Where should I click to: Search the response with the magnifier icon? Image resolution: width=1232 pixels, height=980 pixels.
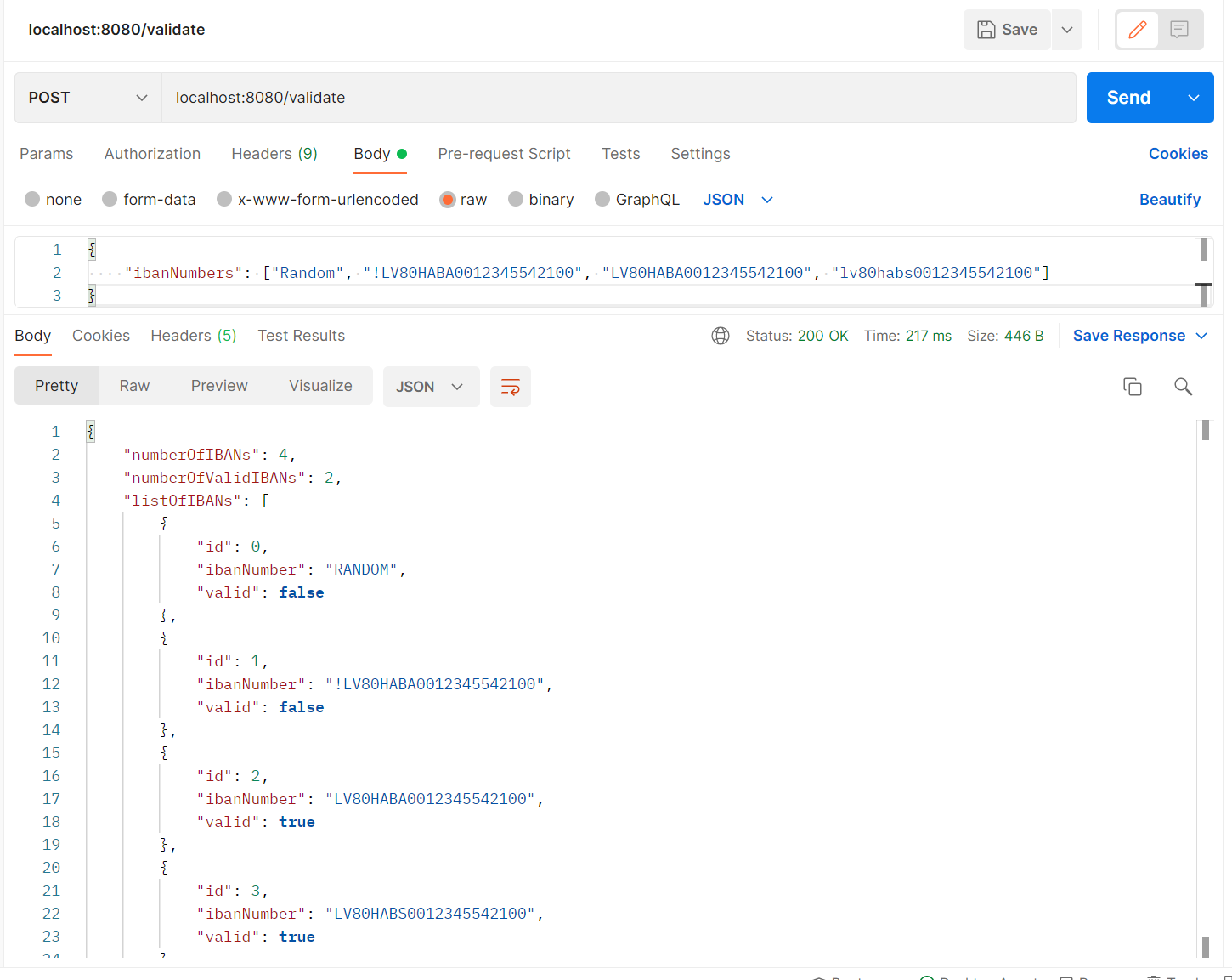click(x=1183, y=387)
